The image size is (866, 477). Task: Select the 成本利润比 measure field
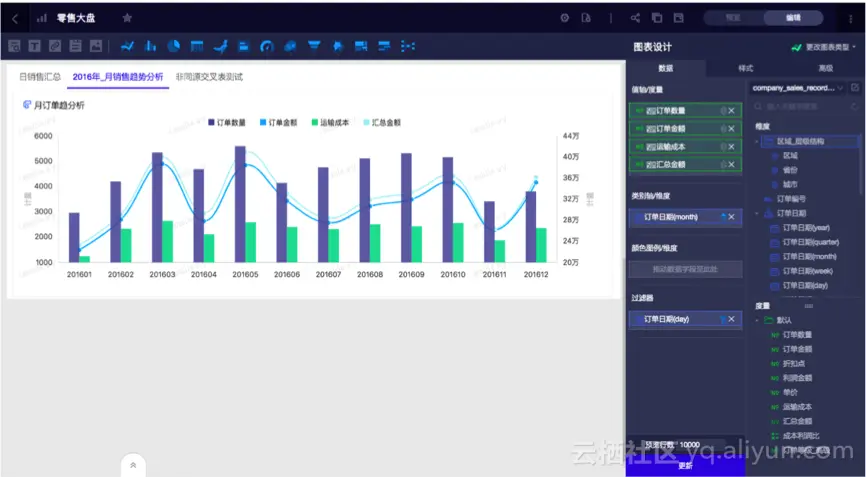pos(801,436)
